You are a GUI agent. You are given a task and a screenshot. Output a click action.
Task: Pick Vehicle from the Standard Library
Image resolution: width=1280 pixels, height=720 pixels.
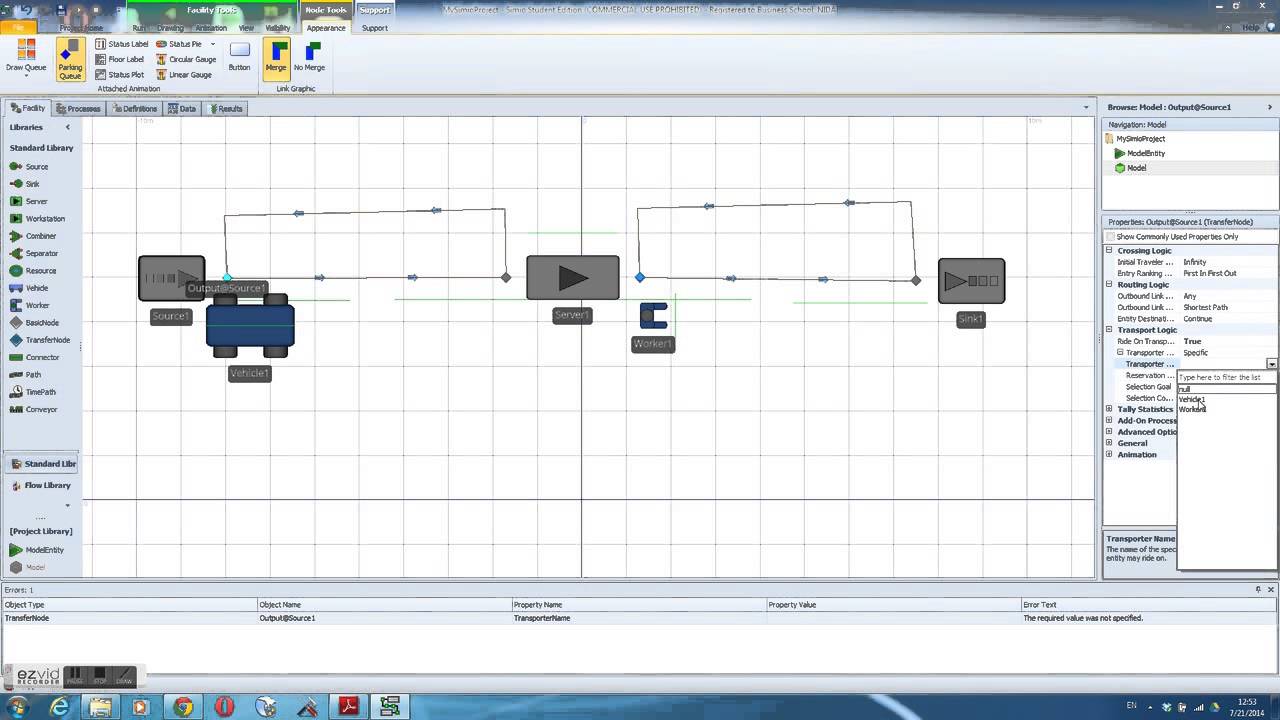click(x=29, y=288)
